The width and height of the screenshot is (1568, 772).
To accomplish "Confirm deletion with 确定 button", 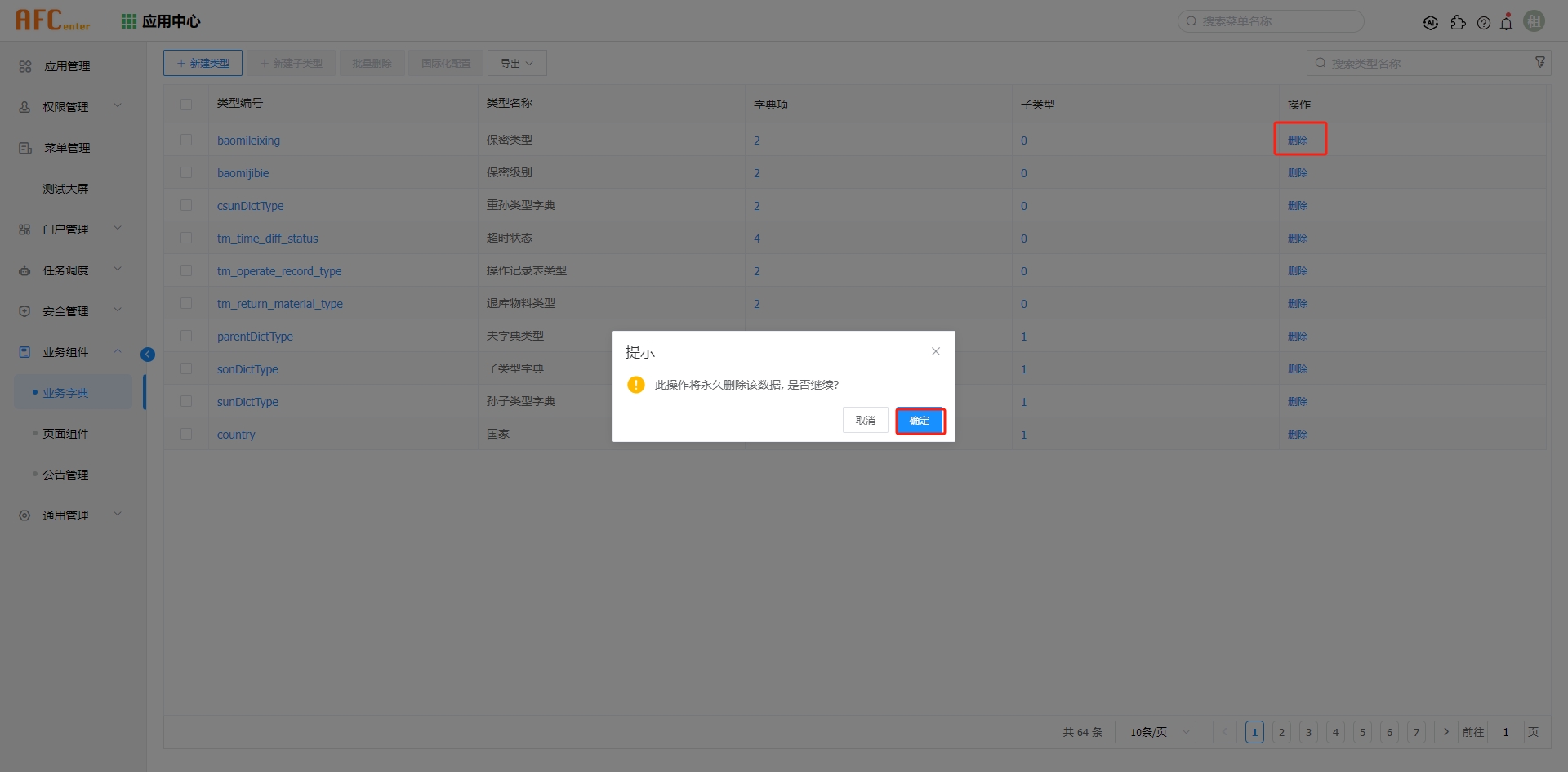I will (x=920, y=421).
